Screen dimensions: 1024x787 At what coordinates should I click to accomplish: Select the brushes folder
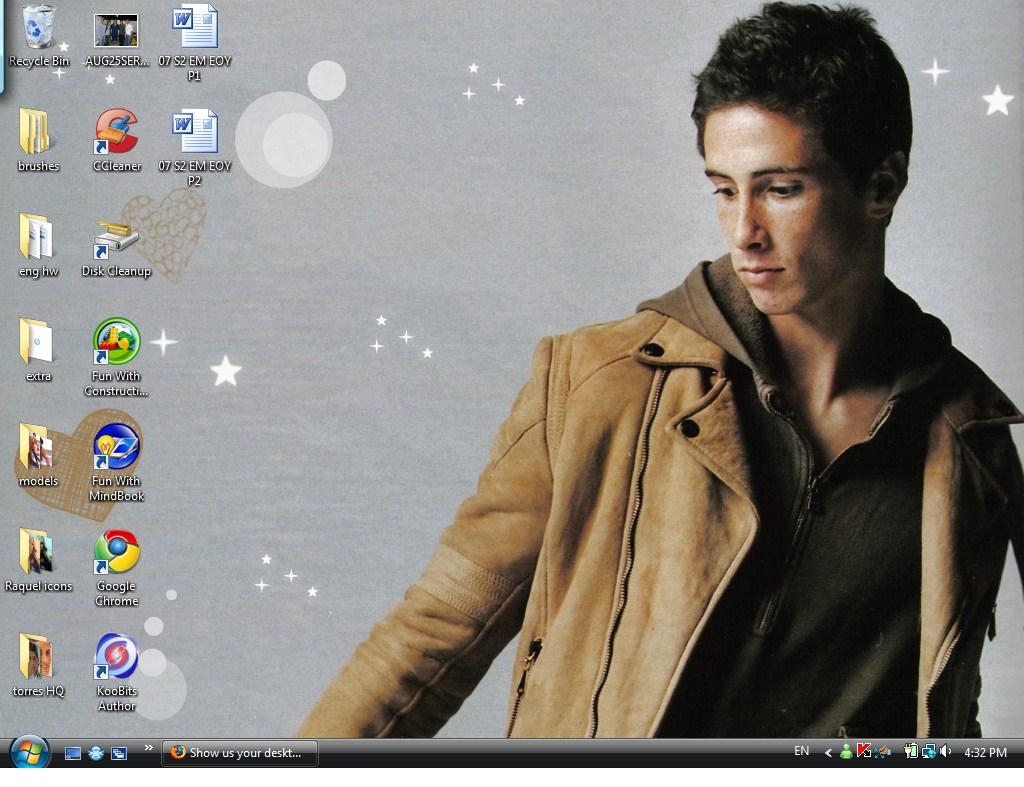click(38, 133)
